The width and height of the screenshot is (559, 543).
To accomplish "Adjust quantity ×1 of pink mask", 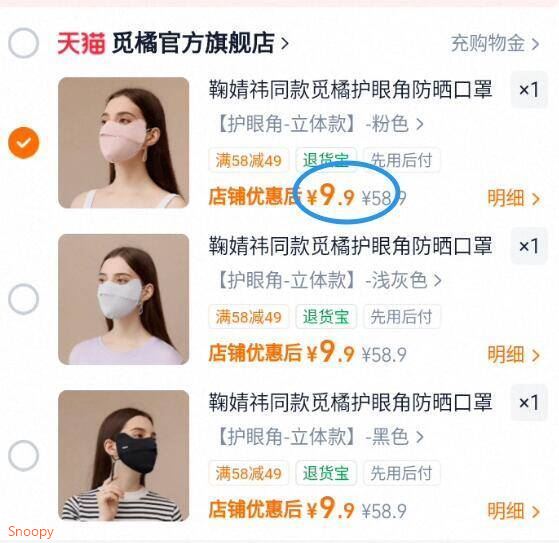I will pos(529,89).
